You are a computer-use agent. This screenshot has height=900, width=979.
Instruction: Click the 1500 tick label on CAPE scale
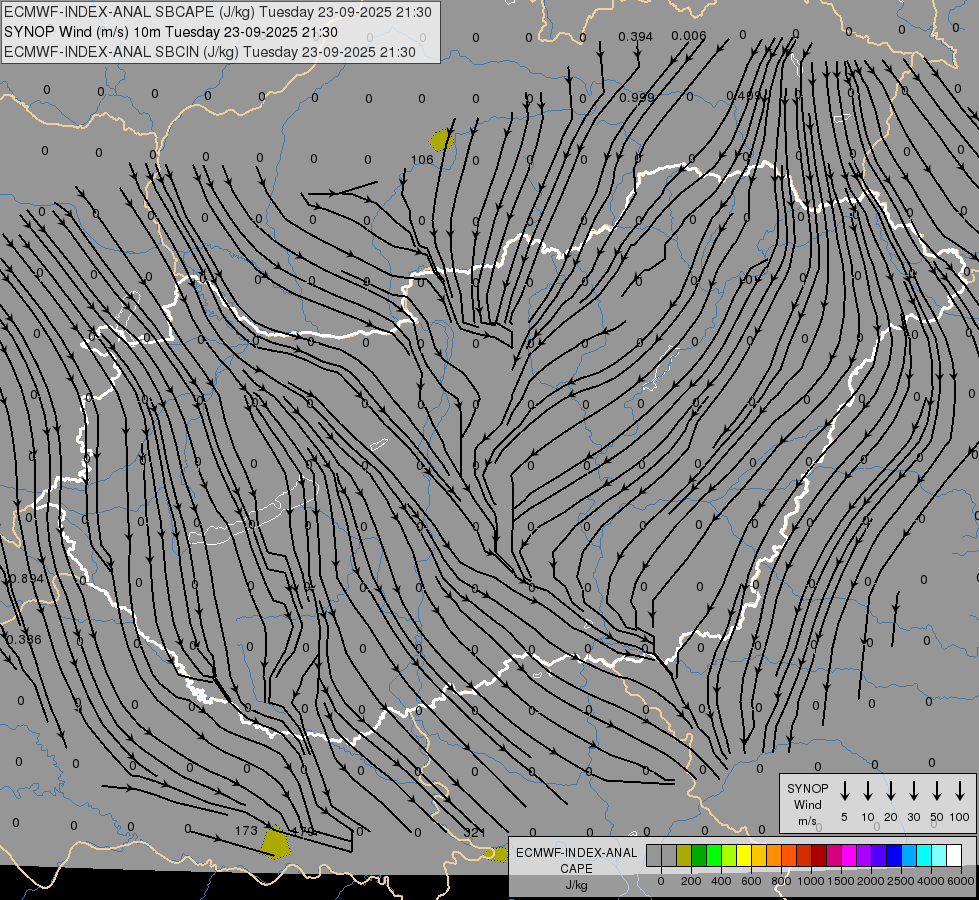click(x=840, y=881)
